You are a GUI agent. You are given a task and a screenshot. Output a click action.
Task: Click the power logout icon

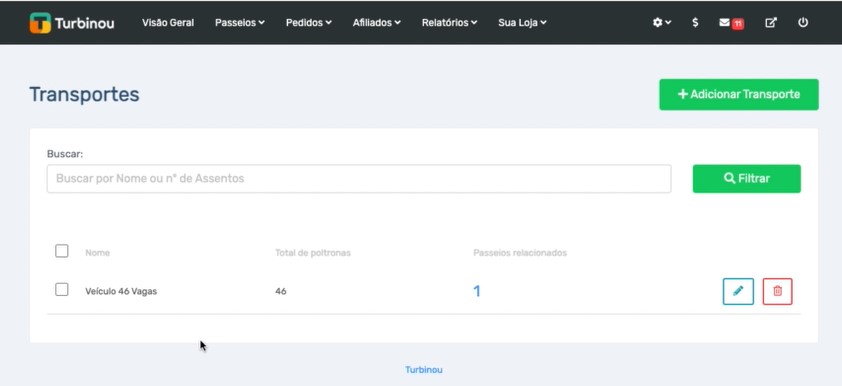pos(803,23)
